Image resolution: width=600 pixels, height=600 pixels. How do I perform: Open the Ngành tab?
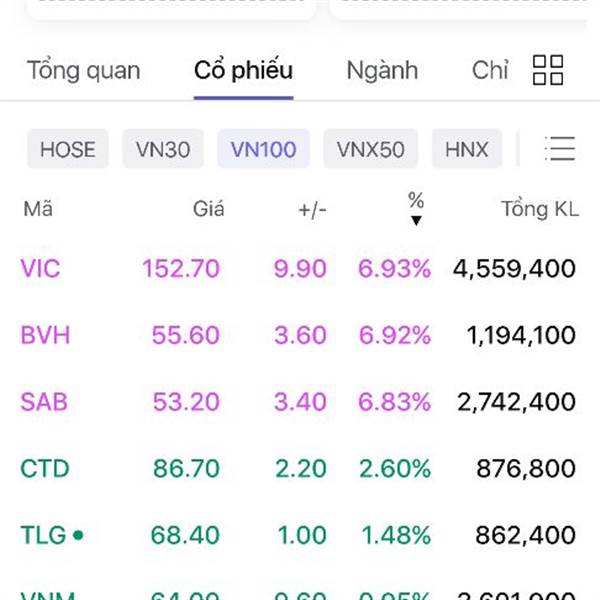pos(382,71)
